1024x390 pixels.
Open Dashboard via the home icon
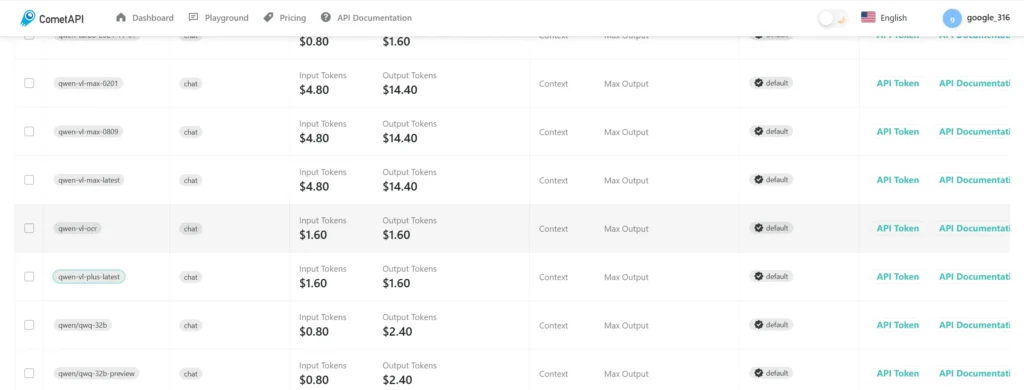click(121, 18)
